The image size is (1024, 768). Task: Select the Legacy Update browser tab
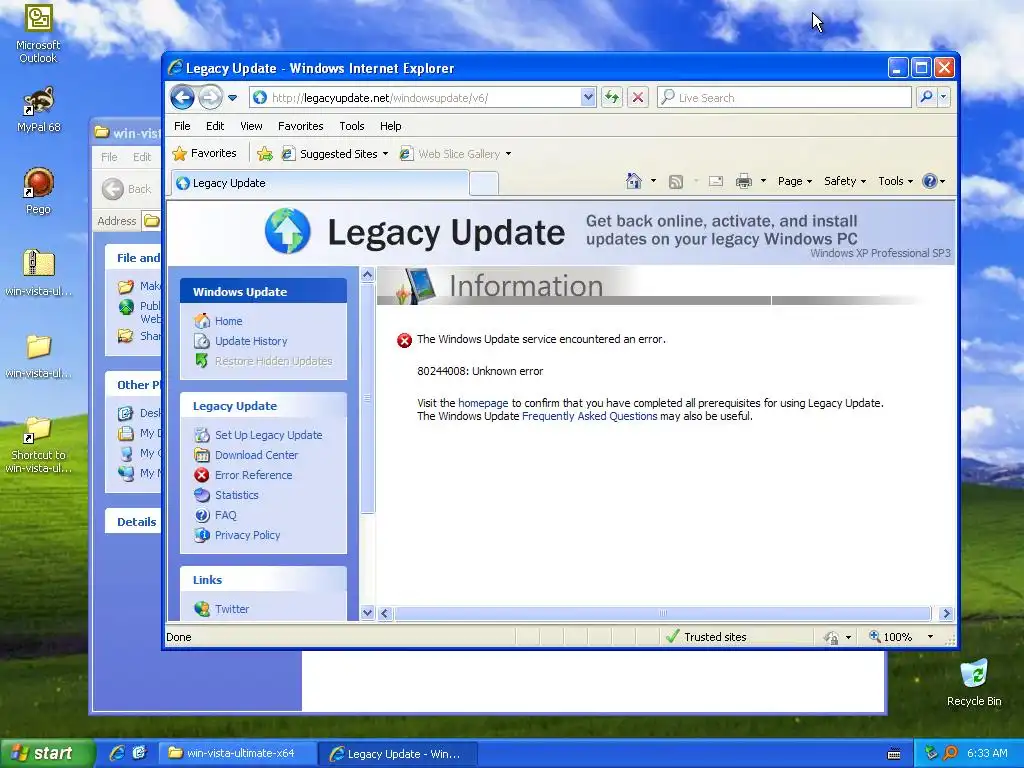point(320,183)
